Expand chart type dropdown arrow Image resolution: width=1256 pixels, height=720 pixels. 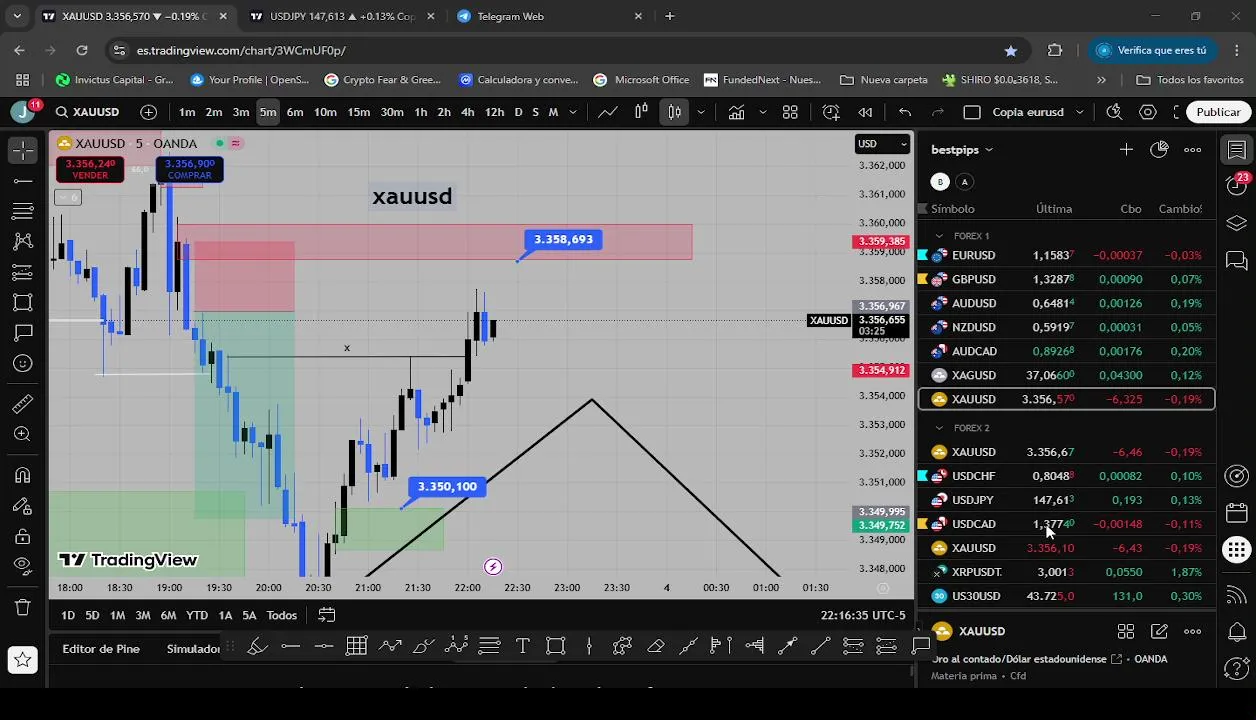point(701,112)
